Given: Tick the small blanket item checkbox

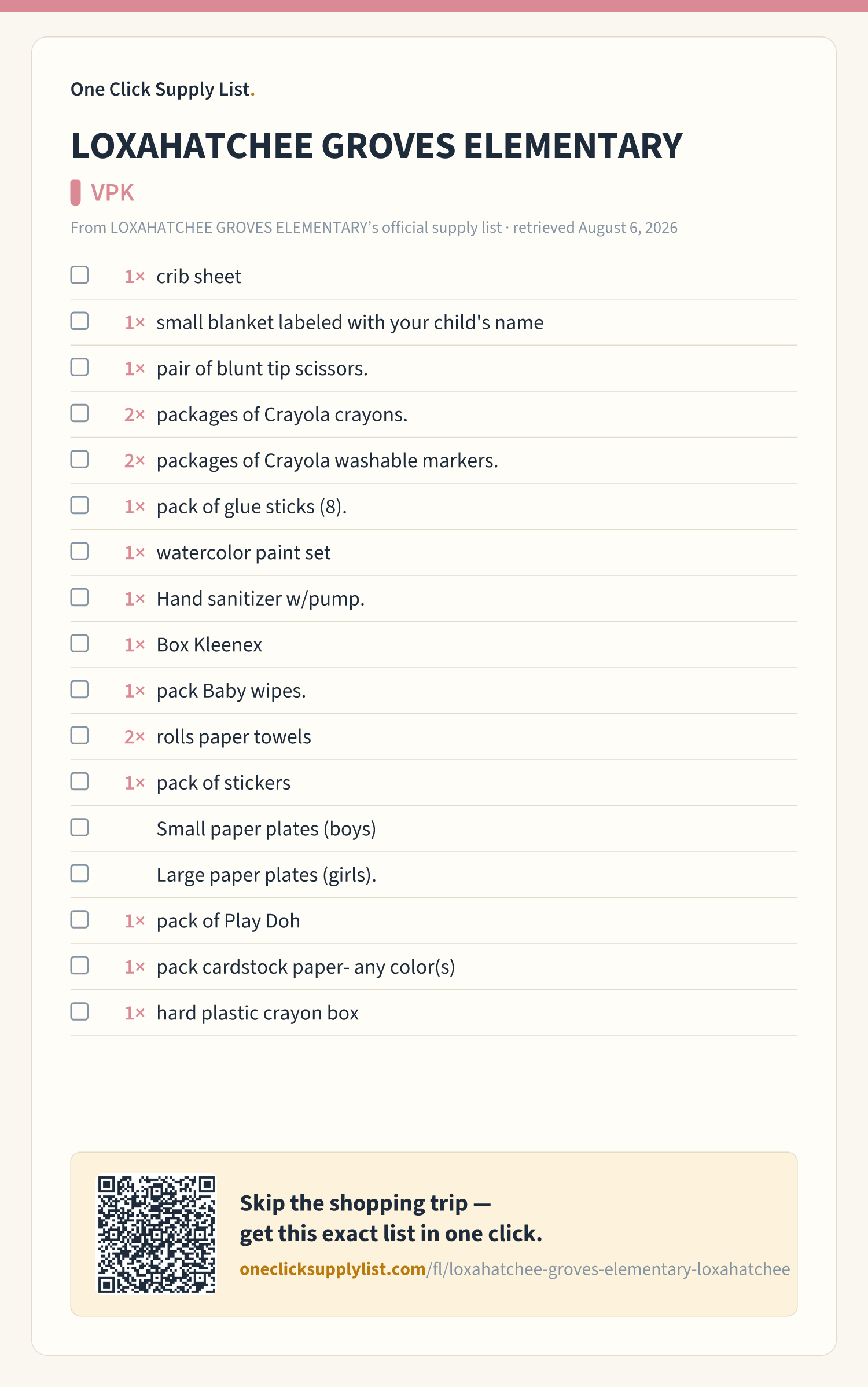Looking at the screenshot, I should pos(79,321).
